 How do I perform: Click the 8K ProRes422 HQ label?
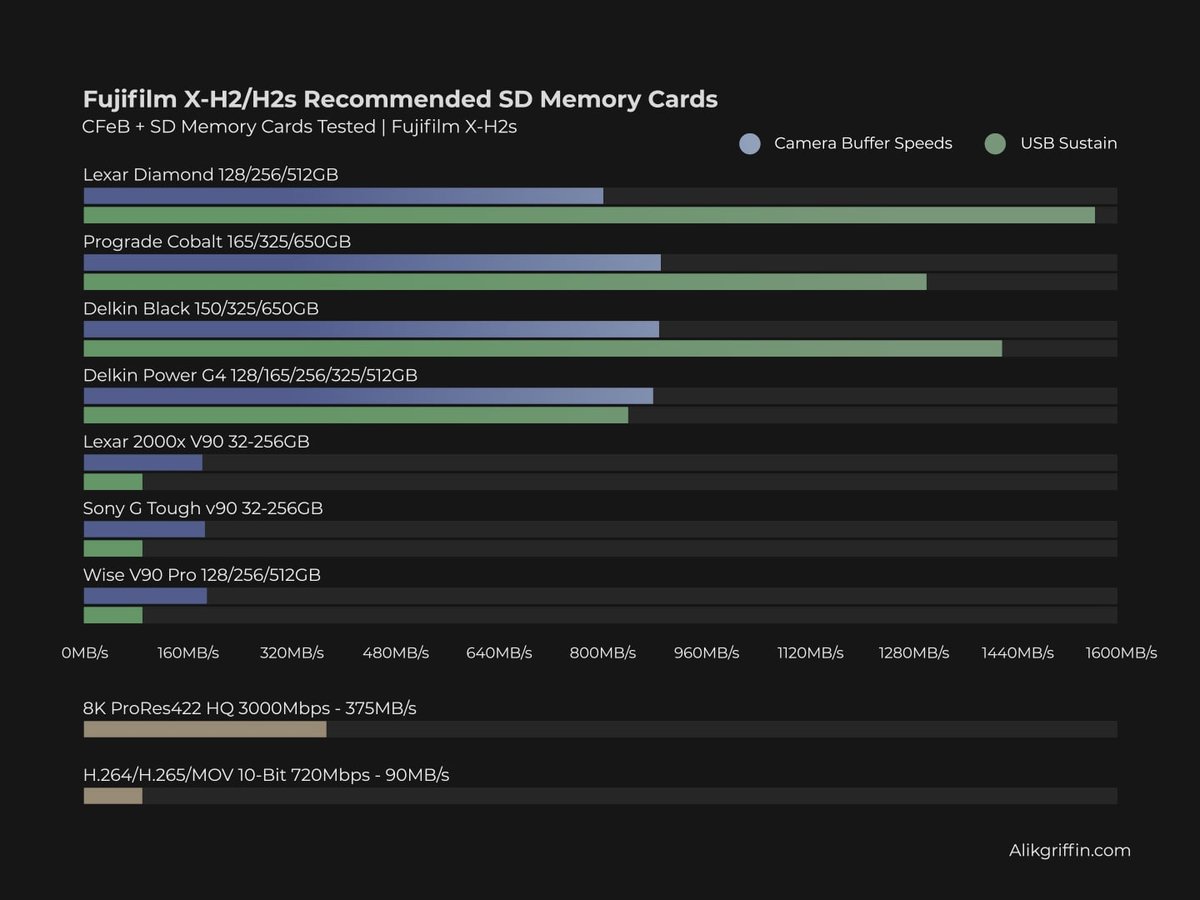point(249,708)
